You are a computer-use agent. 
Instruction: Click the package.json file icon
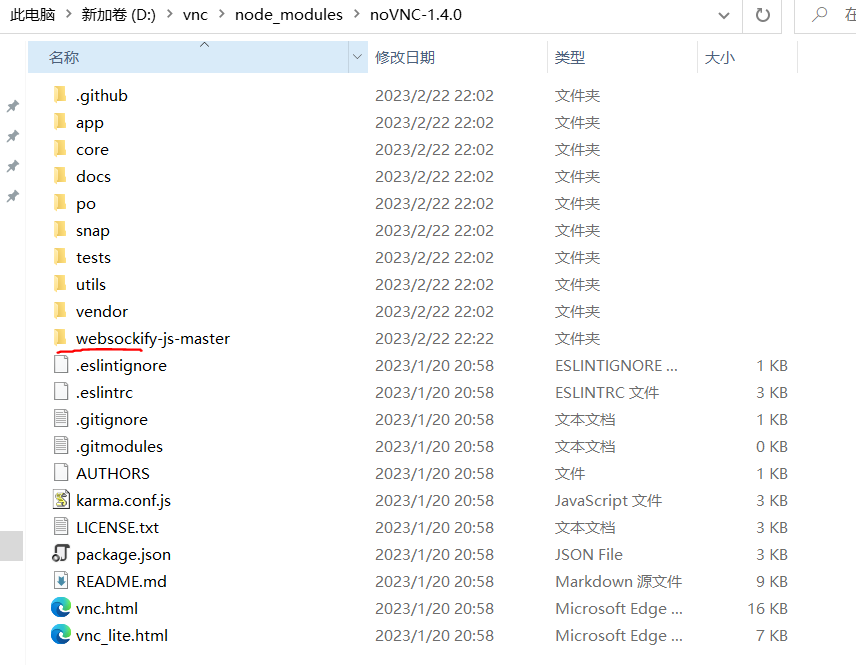tap(61, 554)
